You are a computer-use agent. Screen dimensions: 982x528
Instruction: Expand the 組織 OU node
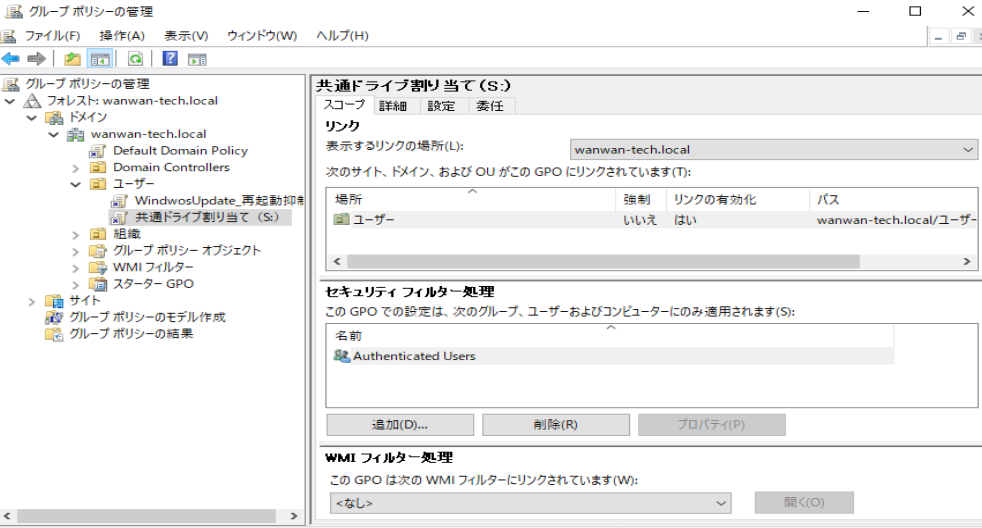[x=75, y=235]
